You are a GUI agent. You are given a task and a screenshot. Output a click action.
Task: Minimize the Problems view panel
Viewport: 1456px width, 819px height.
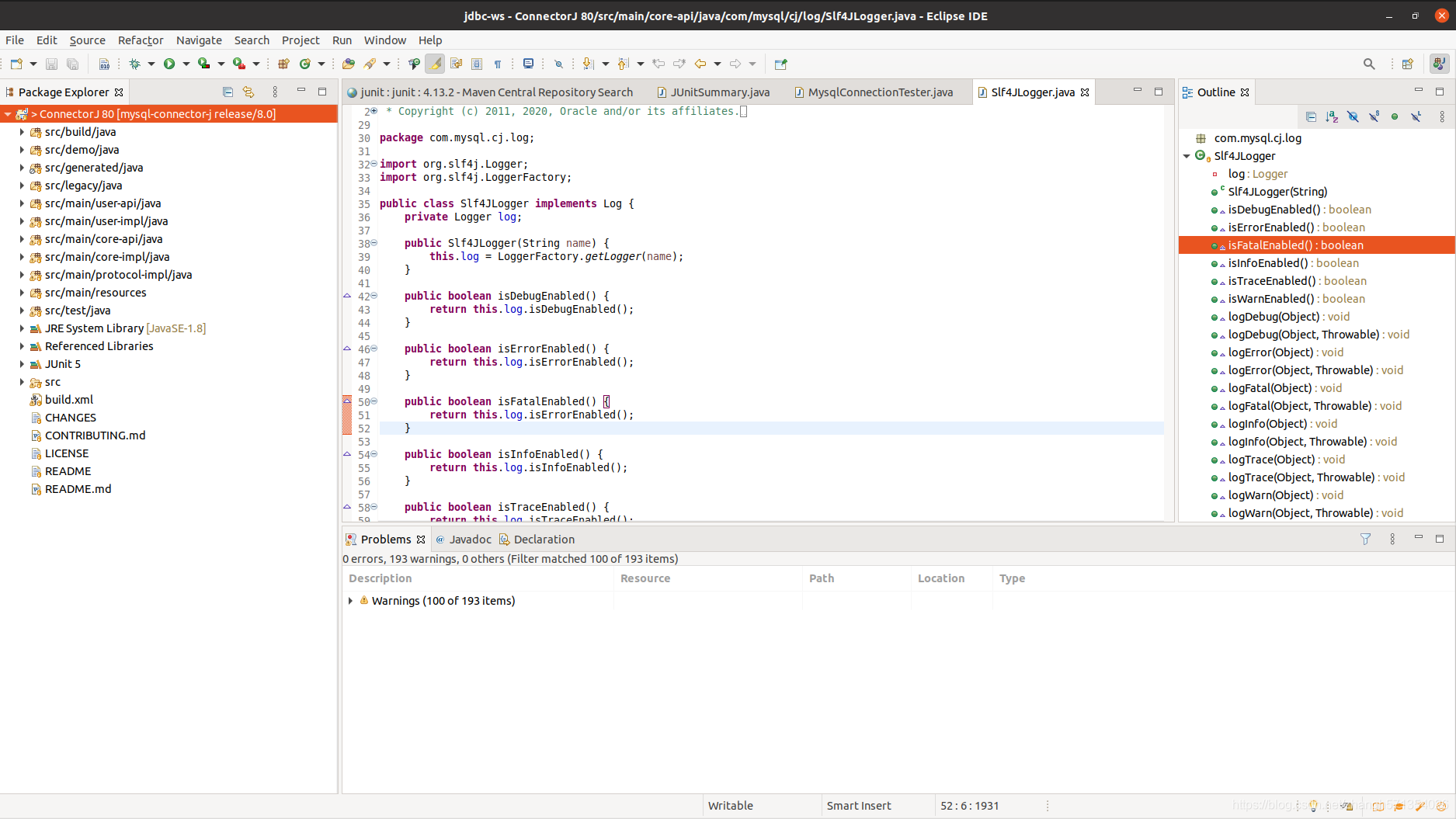(x=1418, y=538)
